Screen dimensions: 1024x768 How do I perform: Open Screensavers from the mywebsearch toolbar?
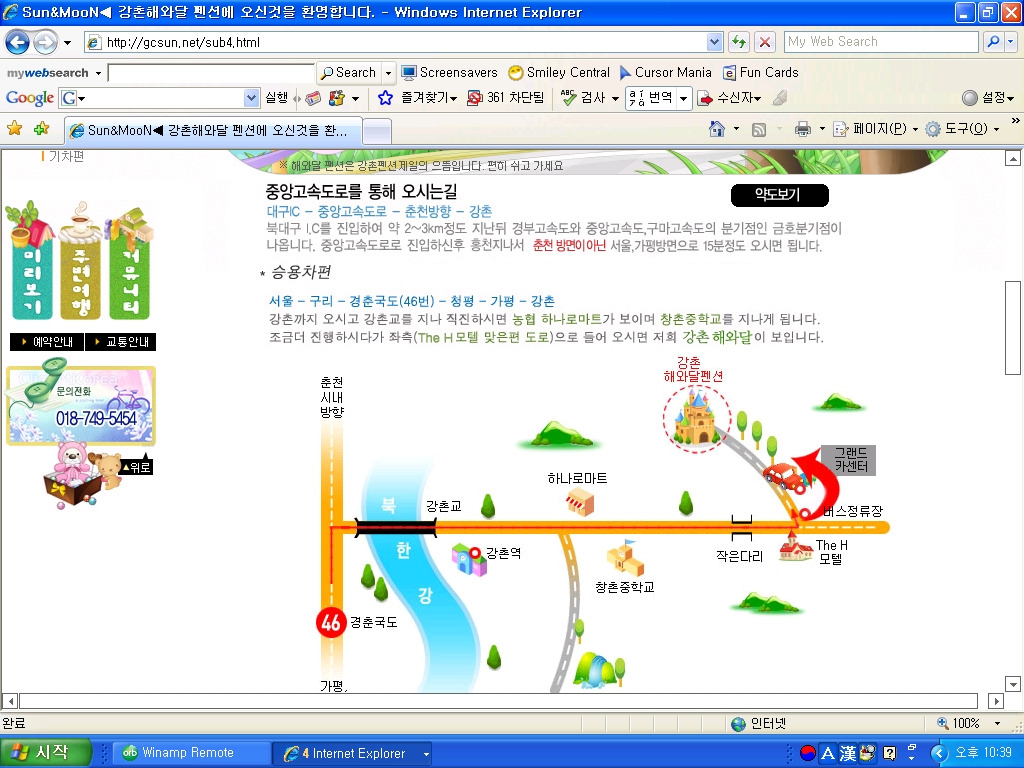[449, 73]
